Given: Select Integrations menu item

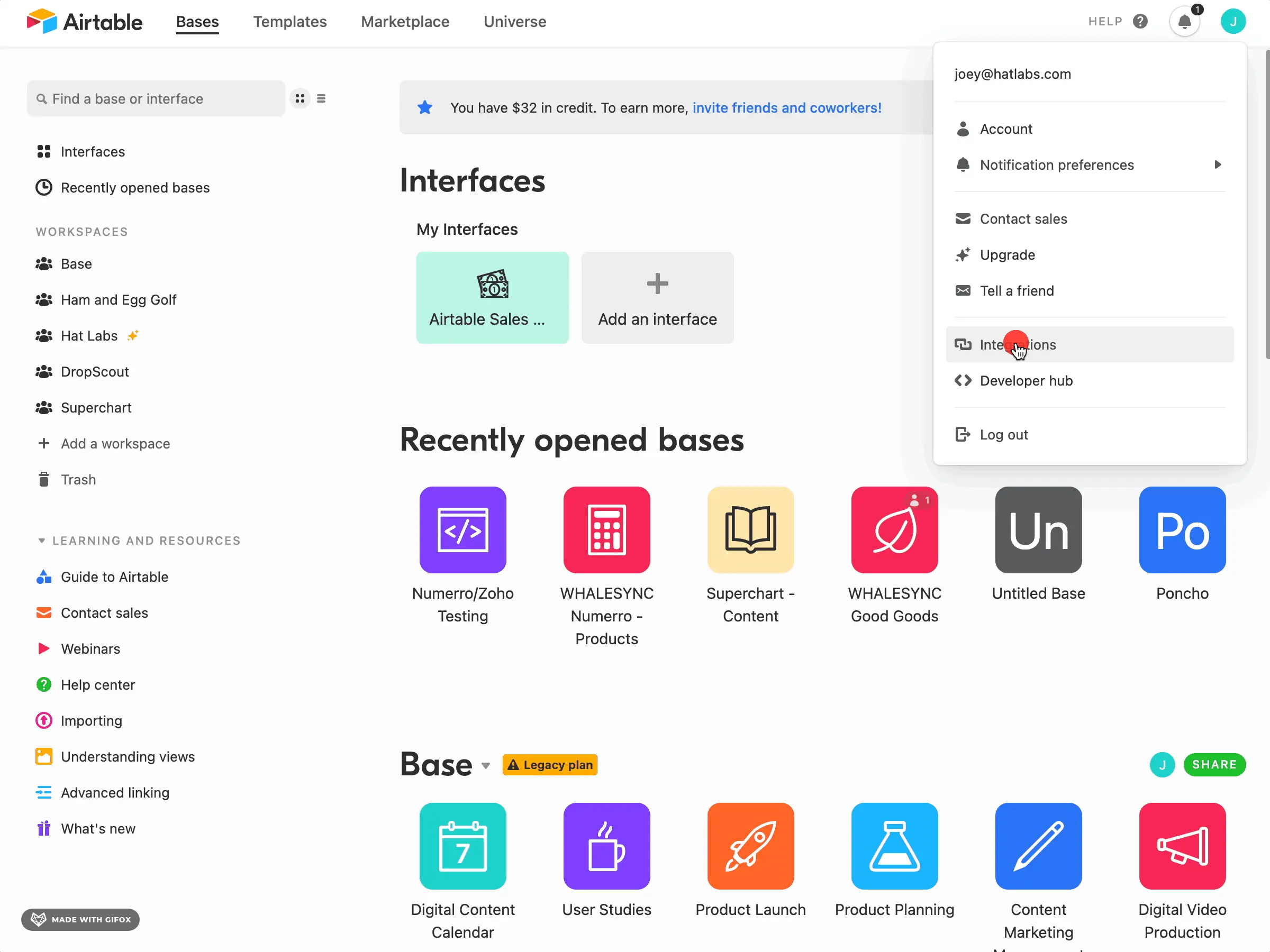Looking at the screenshot, I should (x=1090, y=344).
